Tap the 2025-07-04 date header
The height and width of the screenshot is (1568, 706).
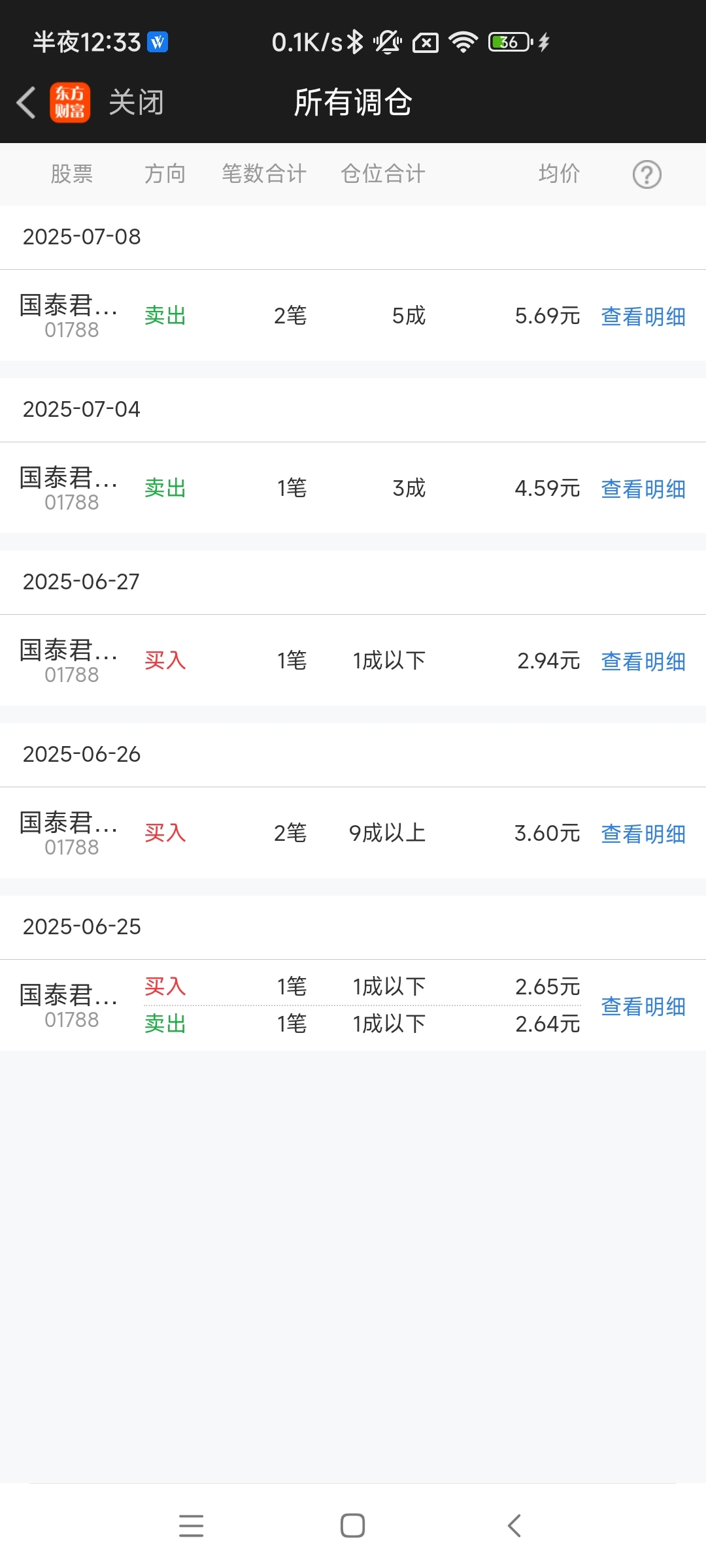point(82,409)
